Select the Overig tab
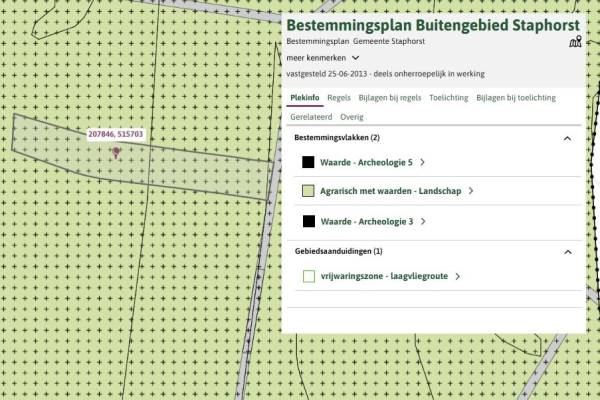Image resolution: width=600 pixels, height=400 pixels. click(x=352, y=117)
